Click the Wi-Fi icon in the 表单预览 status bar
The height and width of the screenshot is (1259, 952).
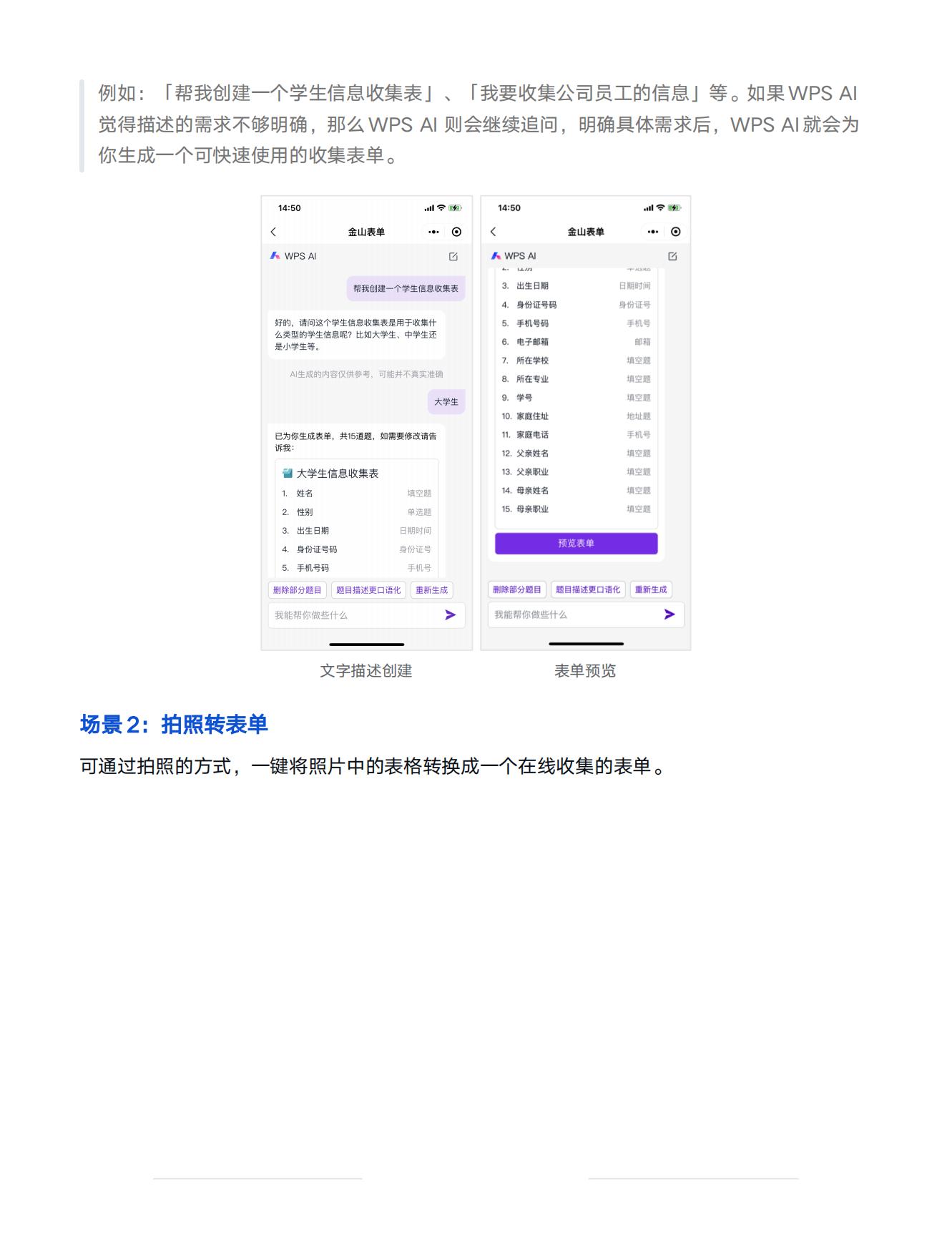[x=660, y=208]
